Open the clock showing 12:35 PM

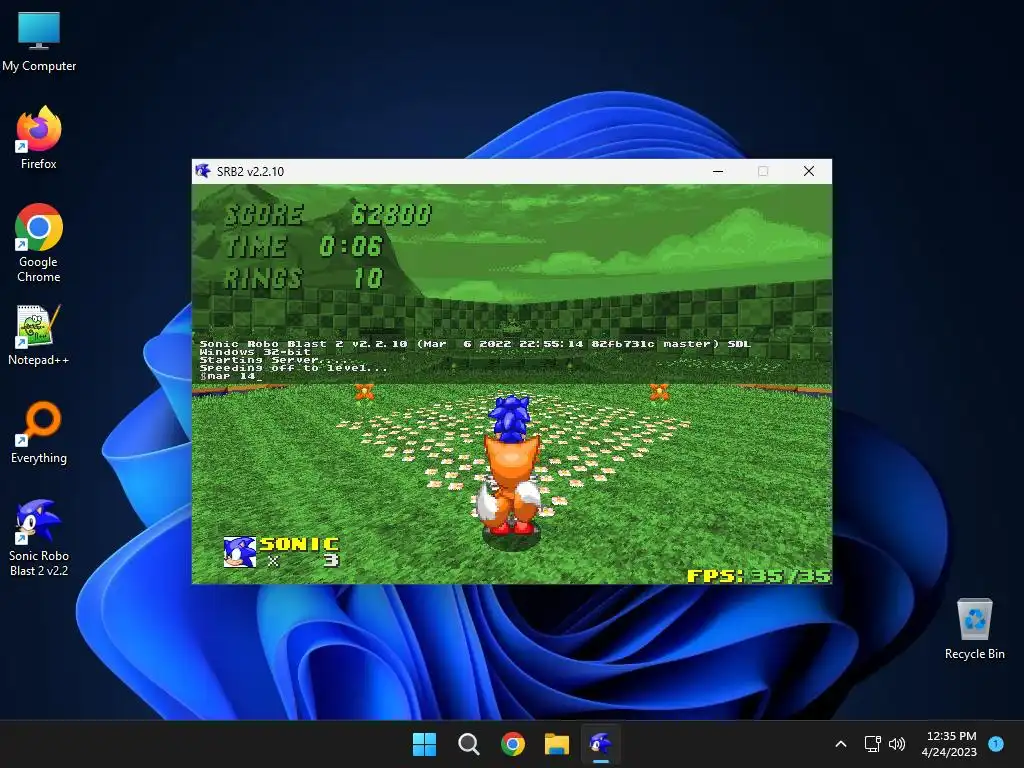point(949,744)
